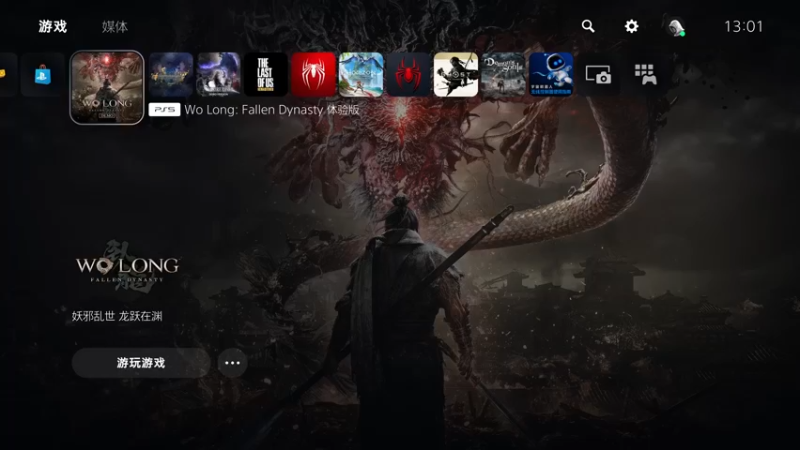Select the game tile with purple lightning artwork
The height and width of the screenshot is (450, 800).
[x=218, y=74]
